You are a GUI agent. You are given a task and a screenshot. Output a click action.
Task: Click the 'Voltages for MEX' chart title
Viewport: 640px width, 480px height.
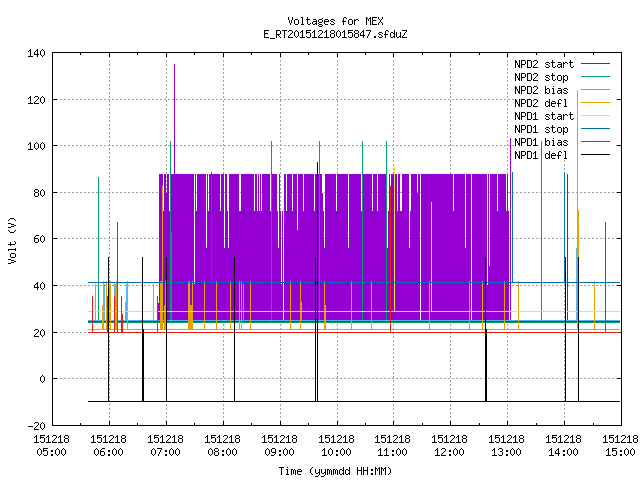[335, 21]
